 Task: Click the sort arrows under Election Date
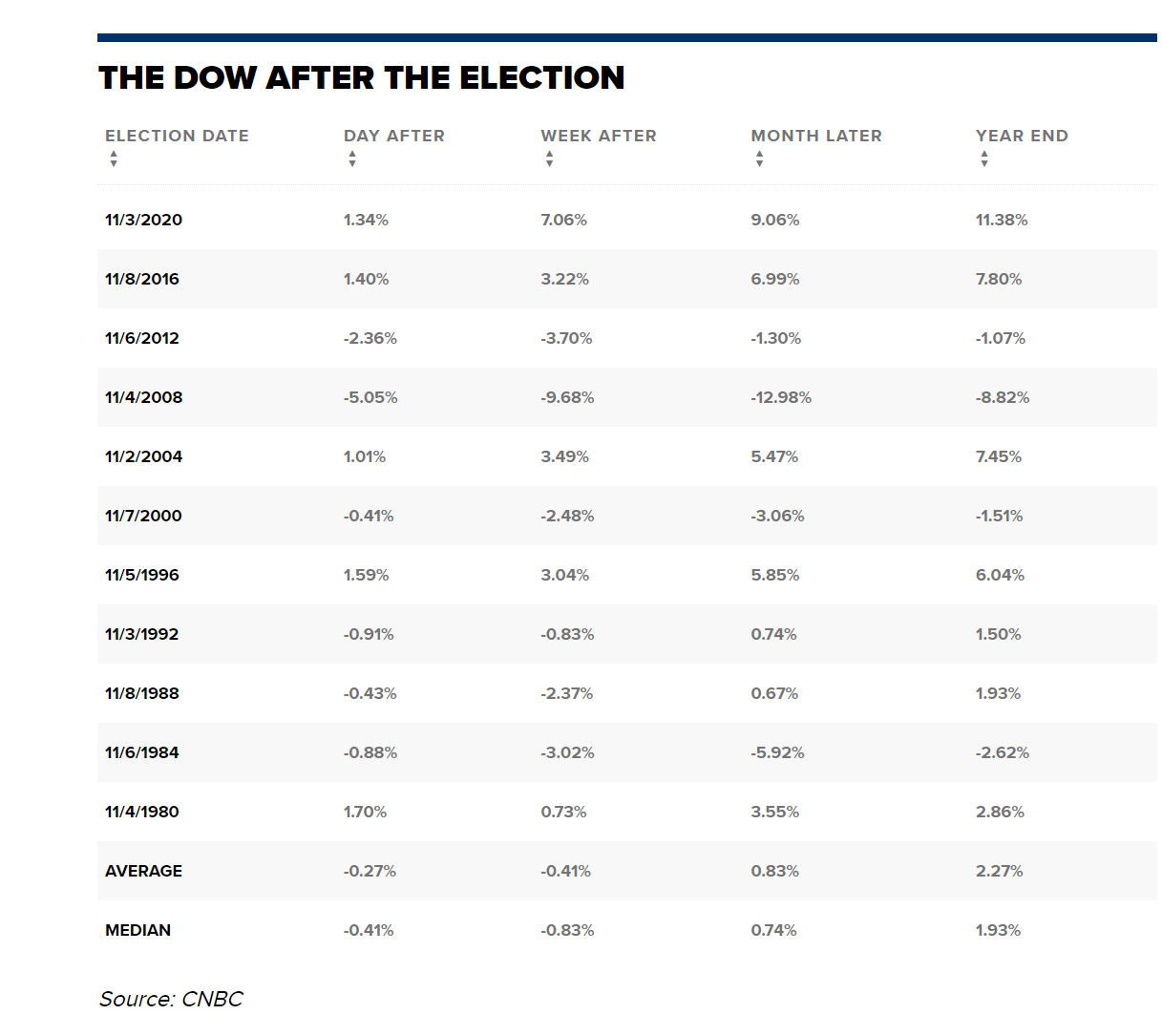(114, 159)
